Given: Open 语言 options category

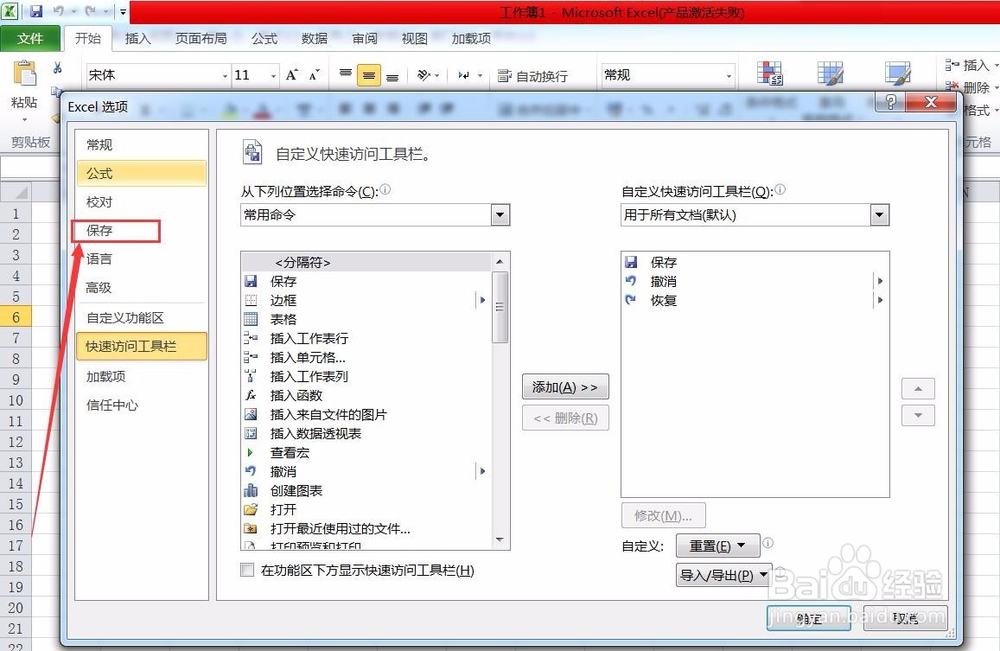Looking at the screenshot, I should point(141,259).
